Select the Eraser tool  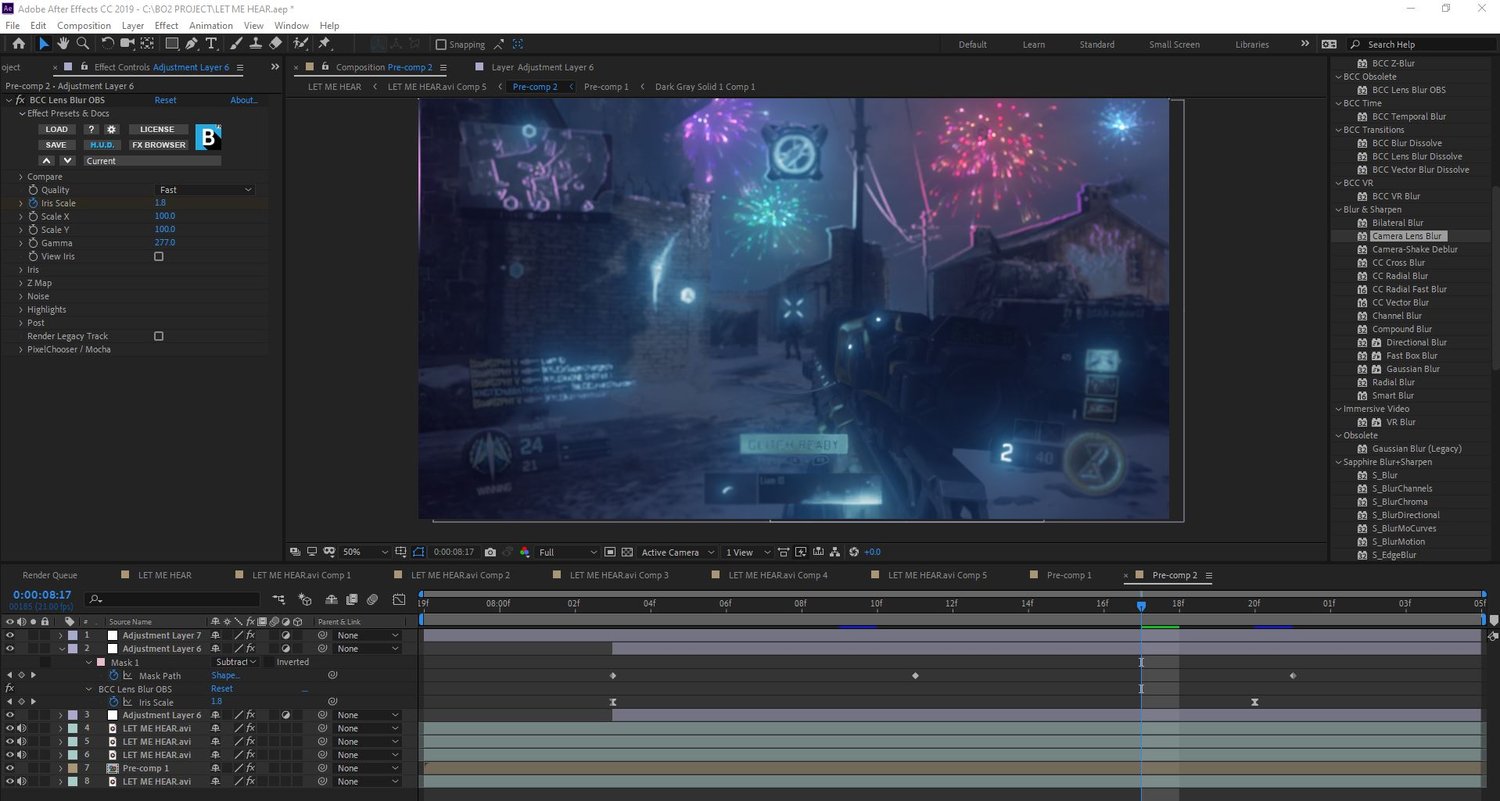(276, 44)
